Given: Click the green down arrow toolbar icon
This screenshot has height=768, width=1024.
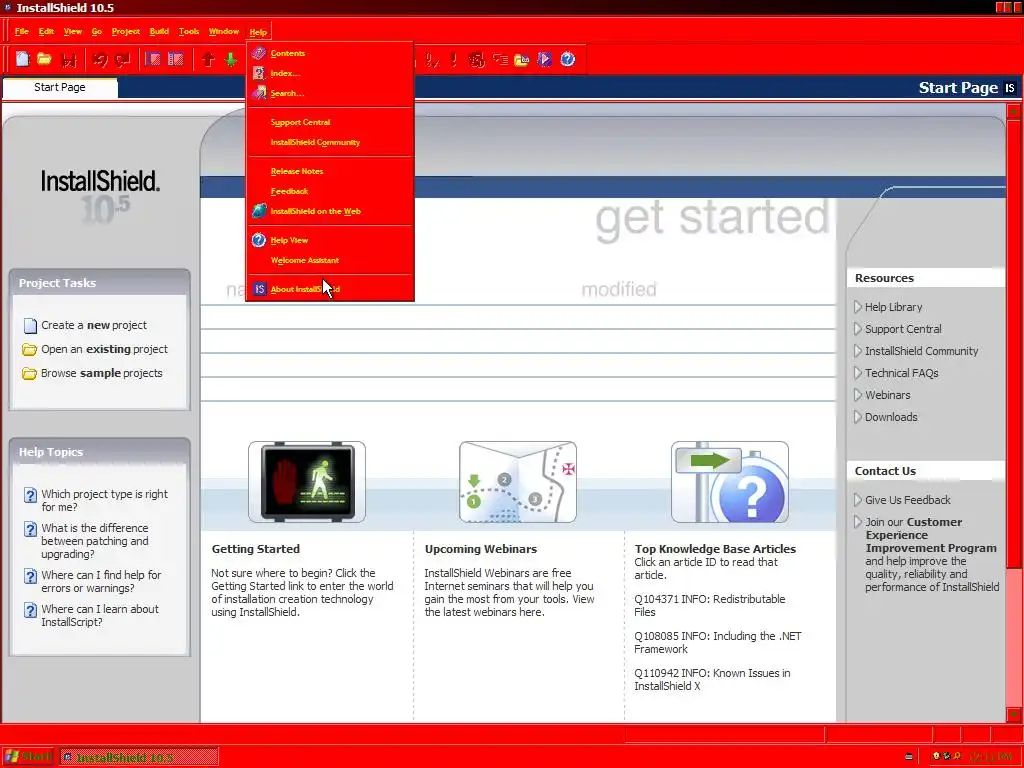Looking at the screenshot, I should [x=231, y=60].
